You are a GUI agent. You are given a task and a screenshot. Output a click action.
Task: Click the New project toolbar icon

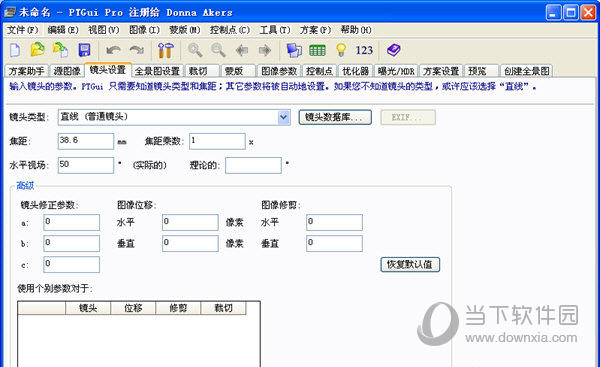click(x=15, y=50)
